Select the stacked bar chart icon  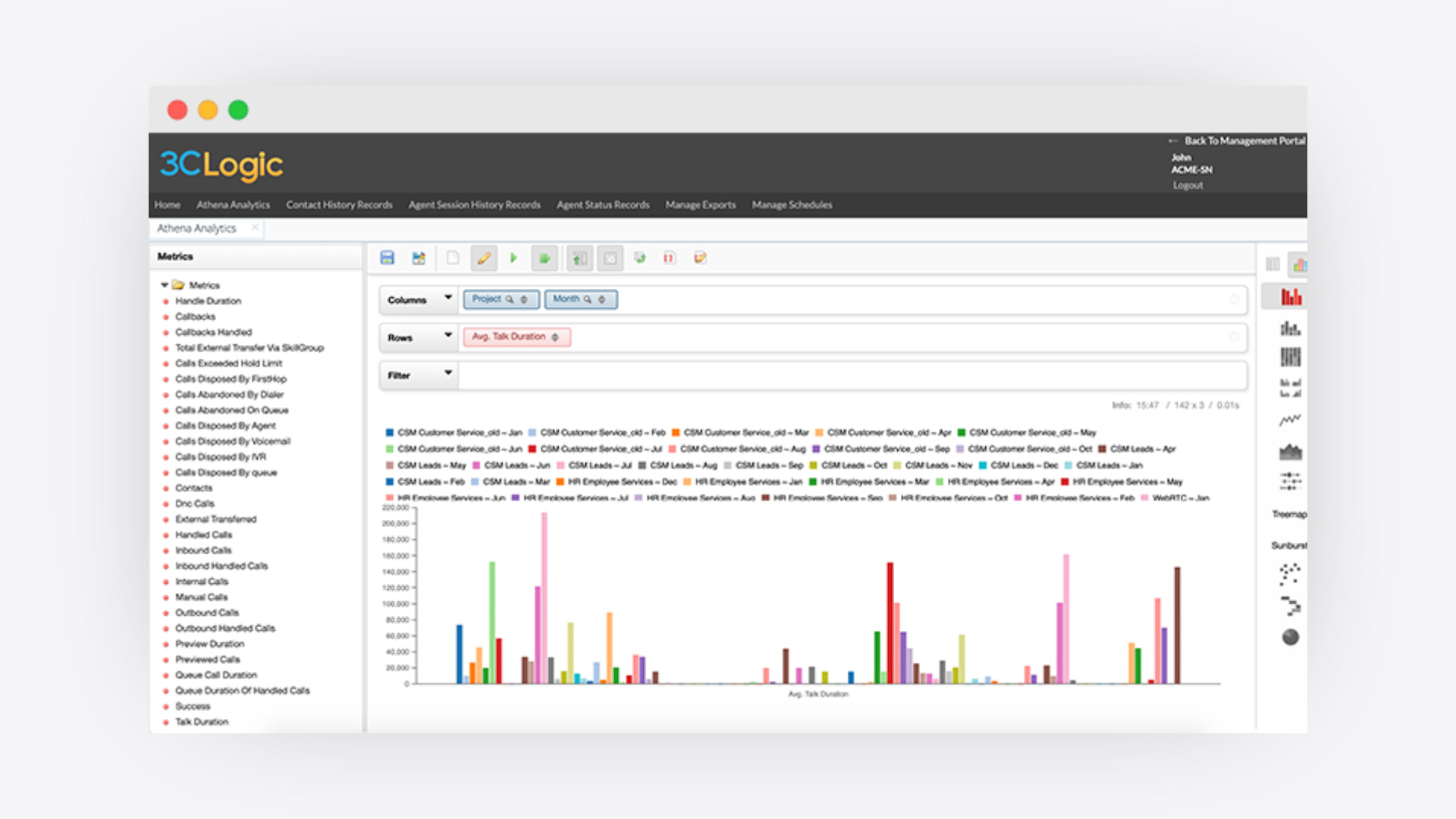(1291, 328)
